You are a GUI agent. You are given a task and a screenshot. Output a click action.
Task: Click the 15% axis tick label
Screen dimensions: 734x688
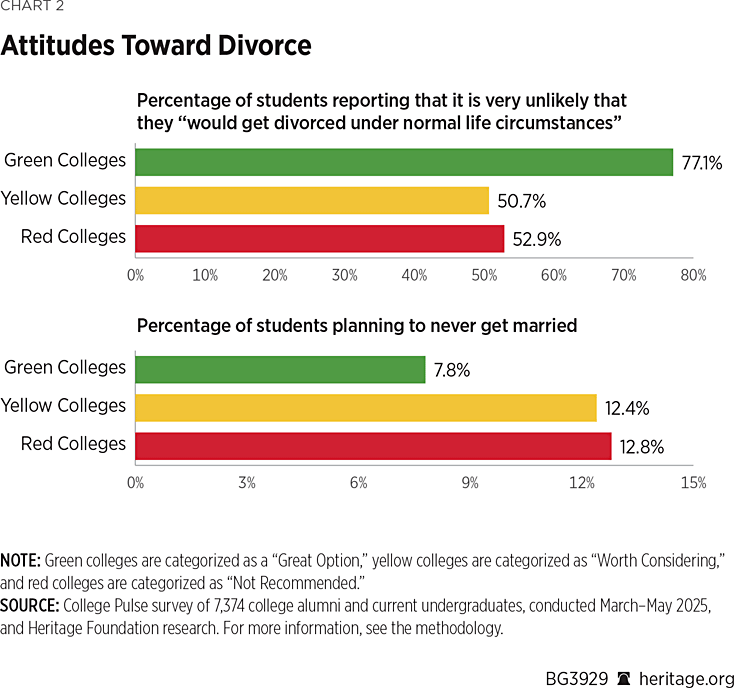693,482
